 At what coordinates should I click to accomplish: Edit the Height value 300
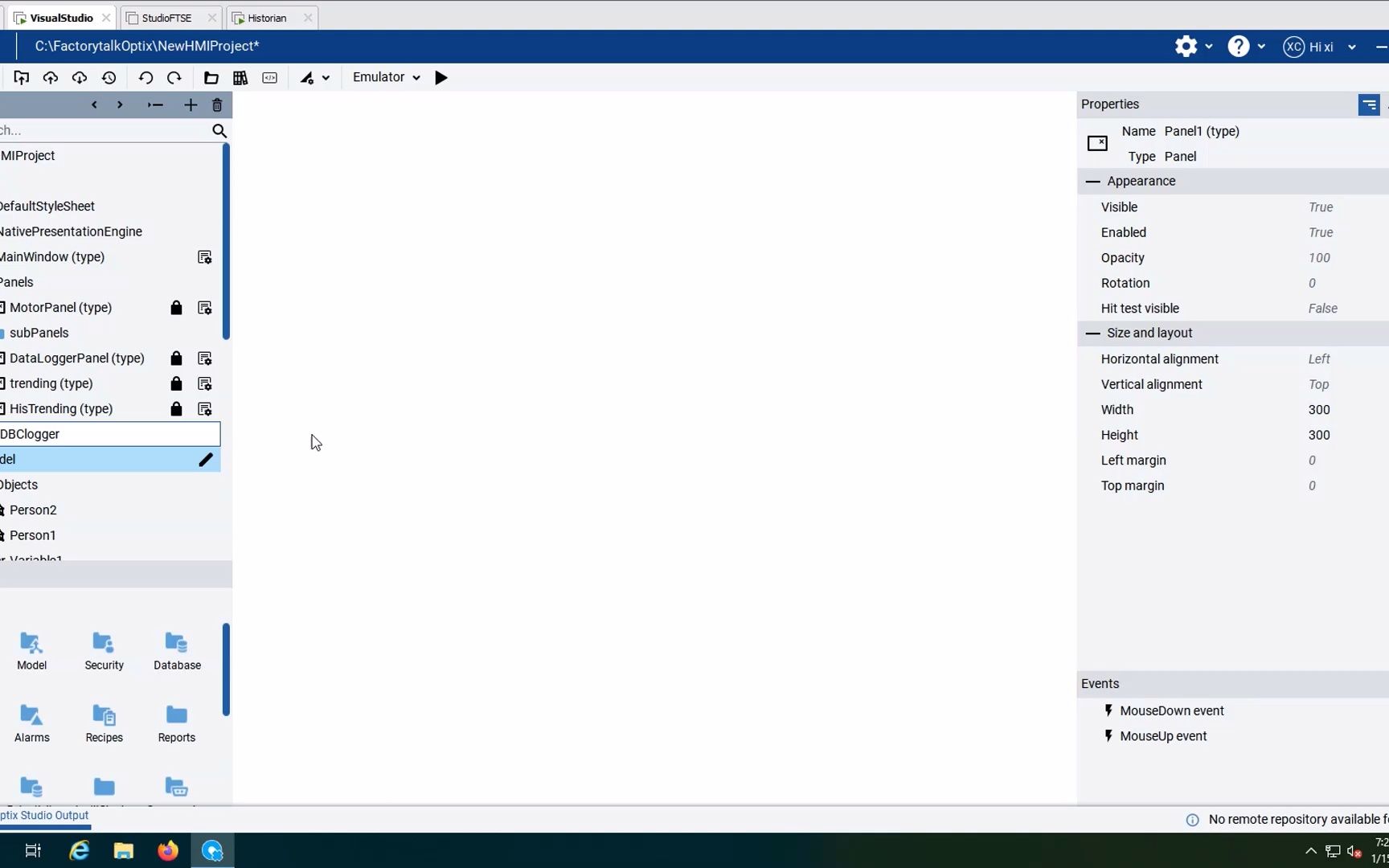click(1319, 436)
